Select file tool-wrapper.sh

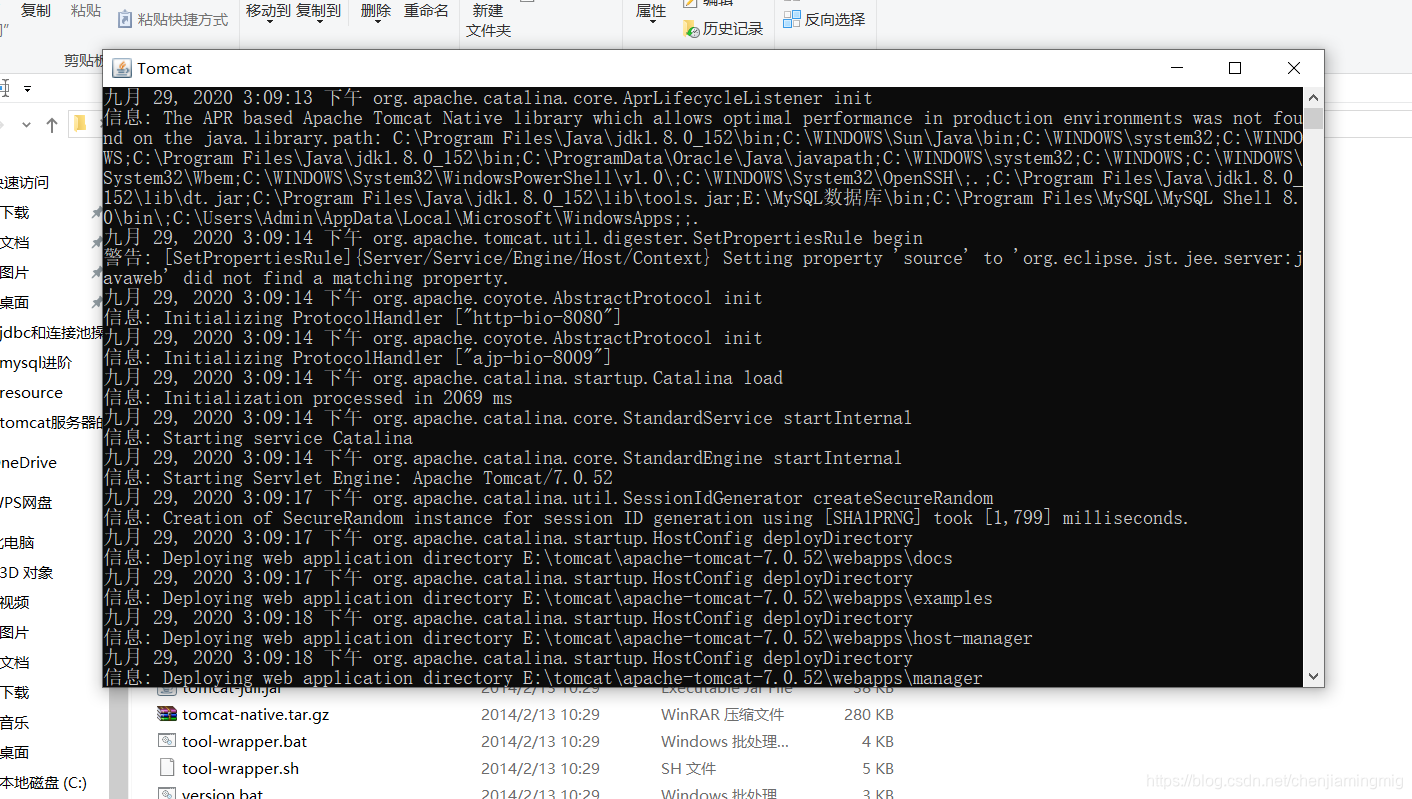click(240, 768)
